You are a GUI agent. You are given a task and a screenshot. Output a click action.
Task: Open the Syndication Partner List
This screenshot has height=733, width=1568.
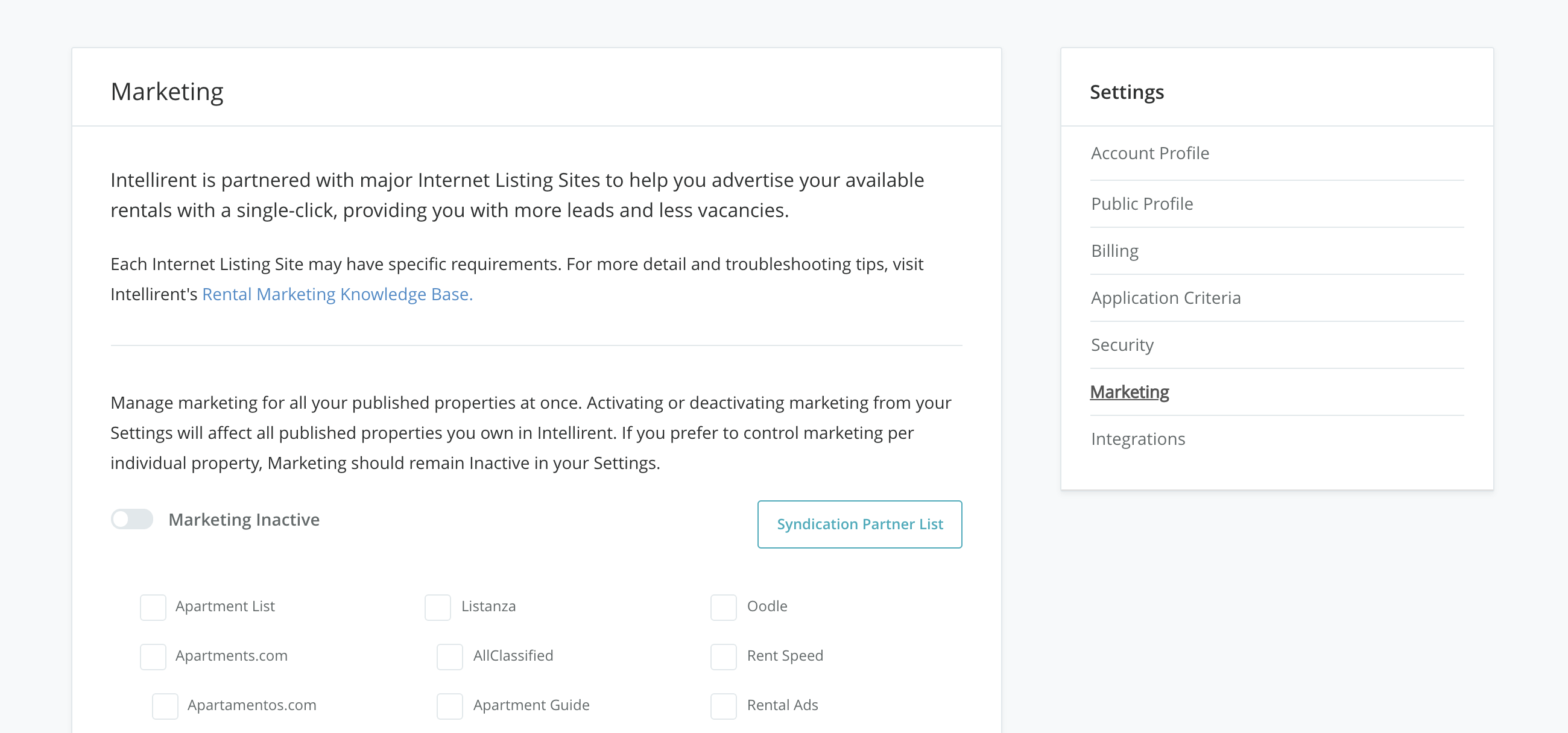coord(859,524)
